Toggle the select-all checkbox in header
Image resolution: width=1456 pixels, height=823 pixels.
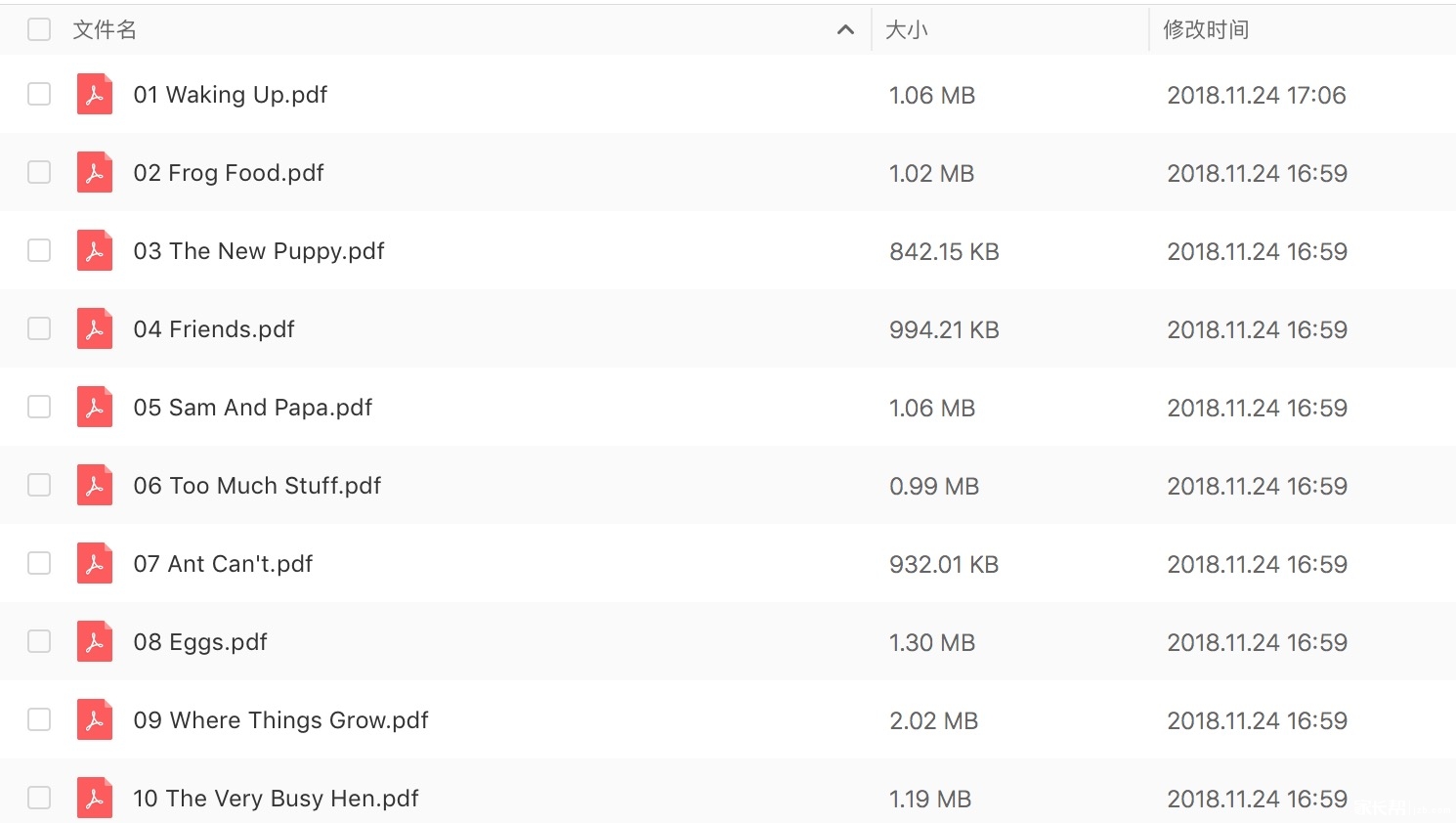click(39, 29)
